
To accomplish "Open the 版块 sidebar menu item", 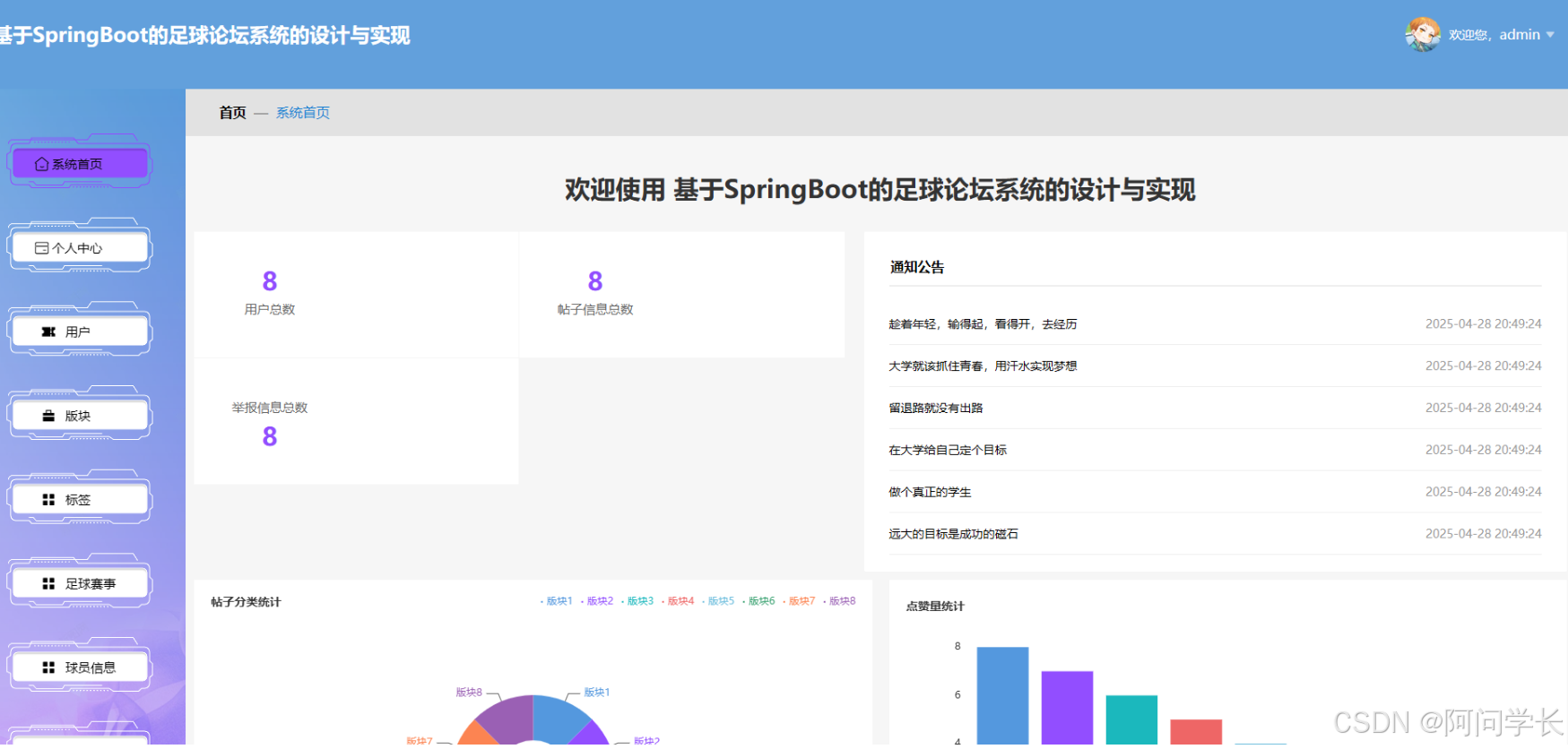I will coord(79,416).
